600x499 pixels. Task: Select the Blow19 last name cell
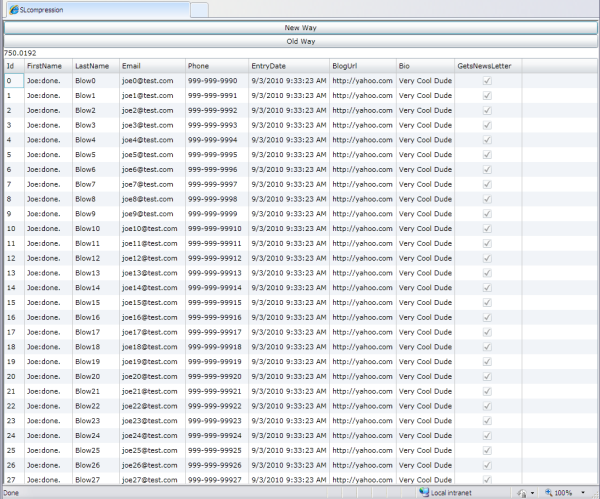coord(96,362)
